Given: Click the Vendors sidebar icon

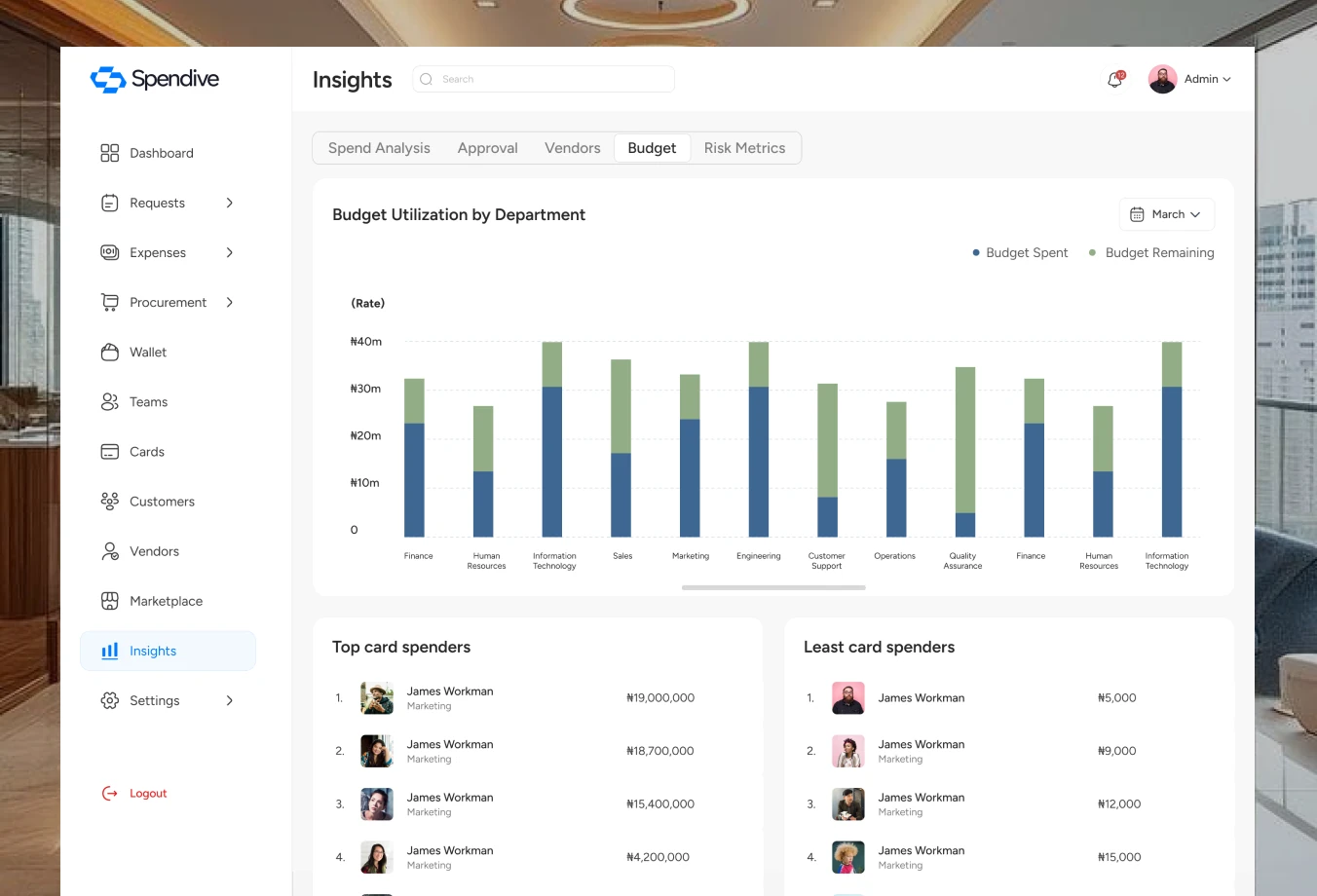Looking at the screenshot, I should click(x=110, y=551).
